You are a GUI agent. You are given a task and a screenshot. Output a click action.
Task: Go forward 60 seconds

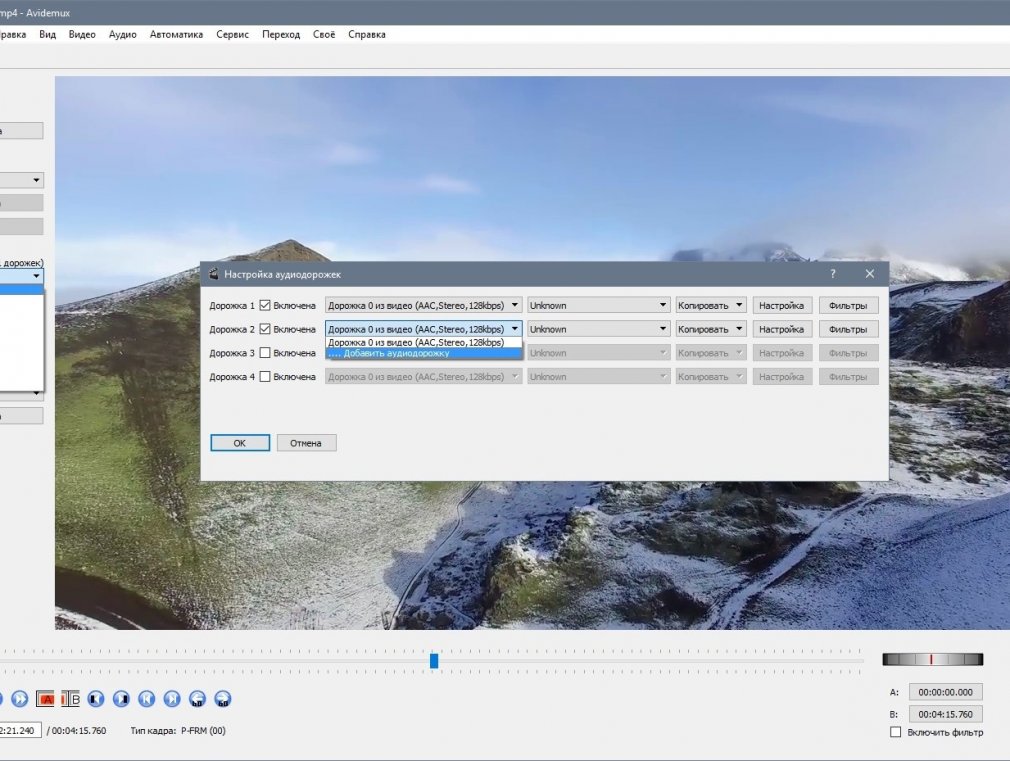pos(223,698)
